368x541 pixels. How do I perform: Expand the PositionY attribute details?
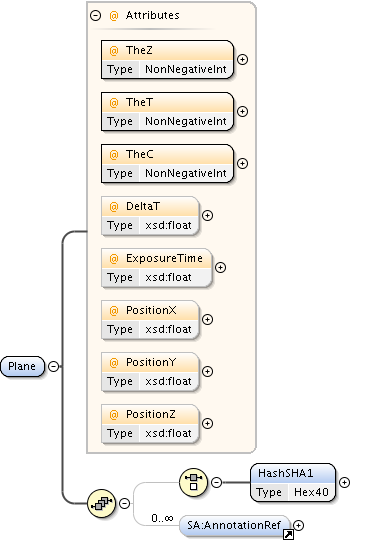[x=207, y=372]
